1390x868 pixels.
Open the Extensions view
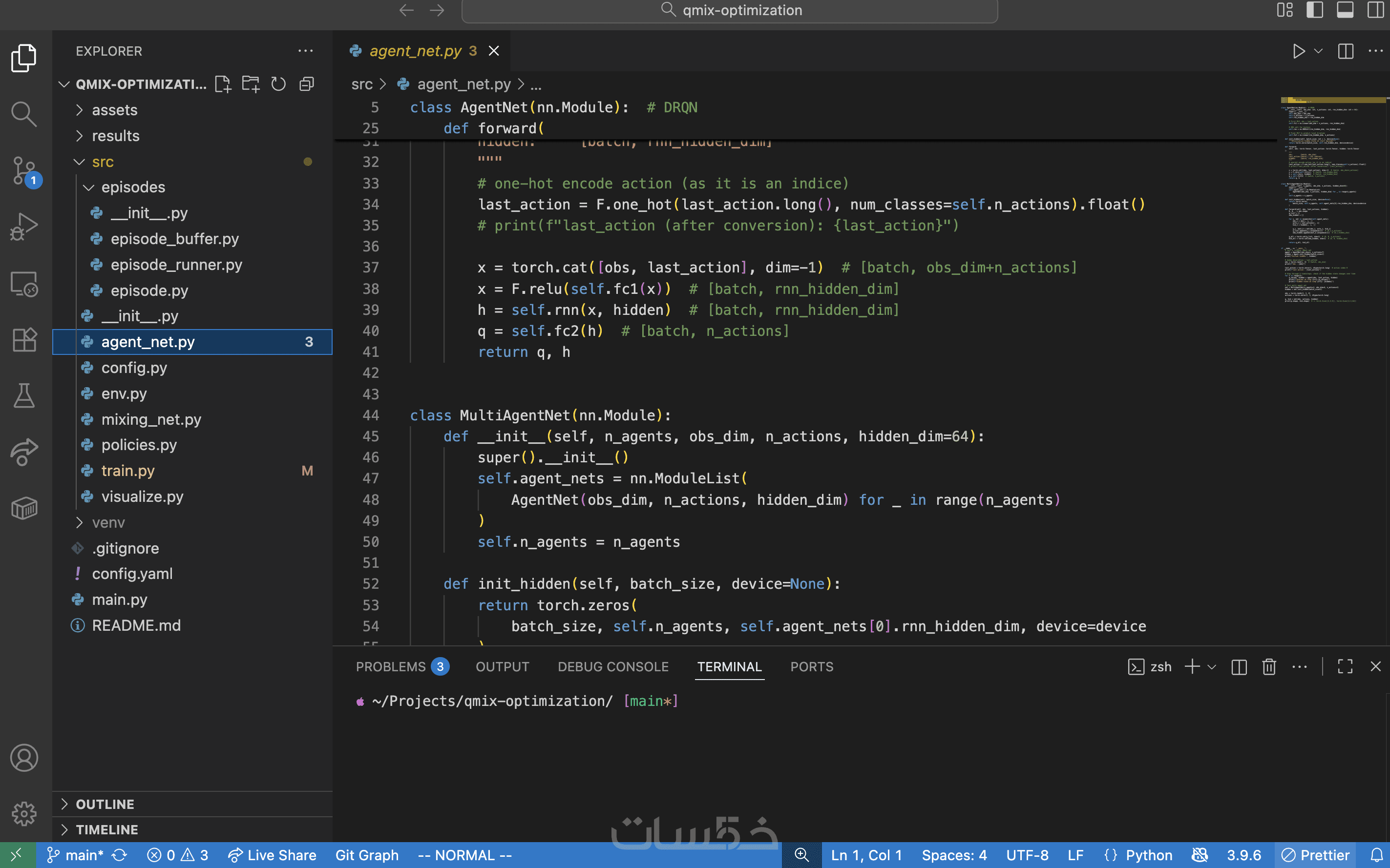[24, 339]
